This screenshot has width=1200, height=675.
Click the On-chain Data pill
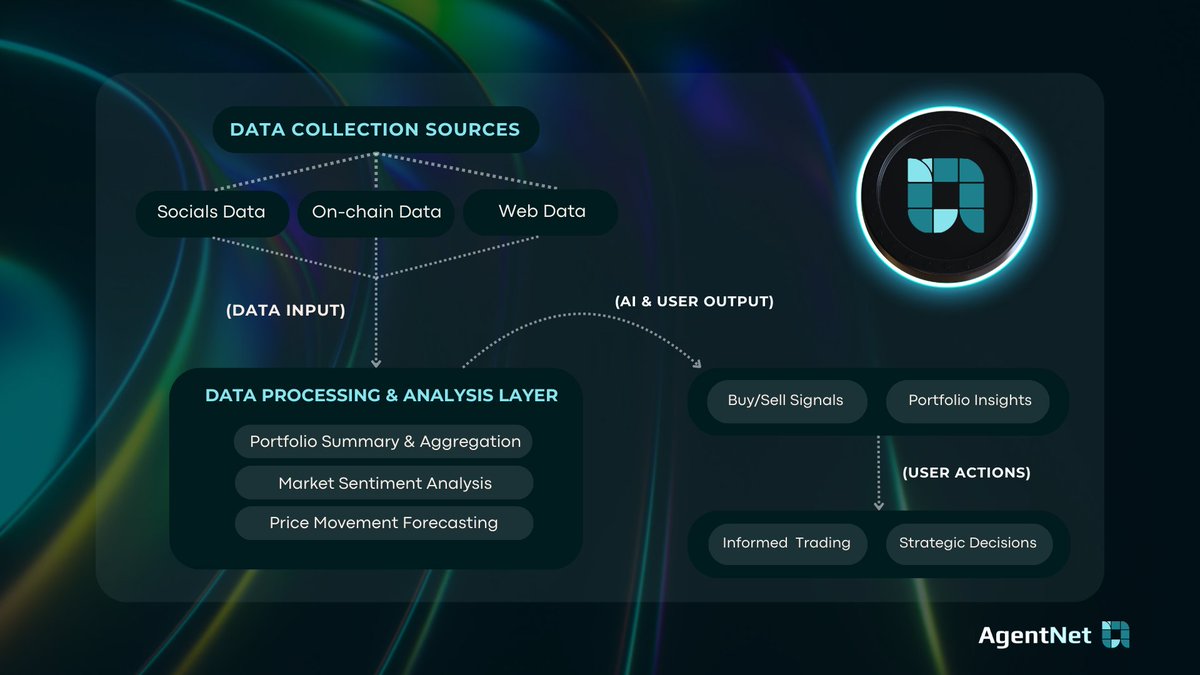[376, 212]
